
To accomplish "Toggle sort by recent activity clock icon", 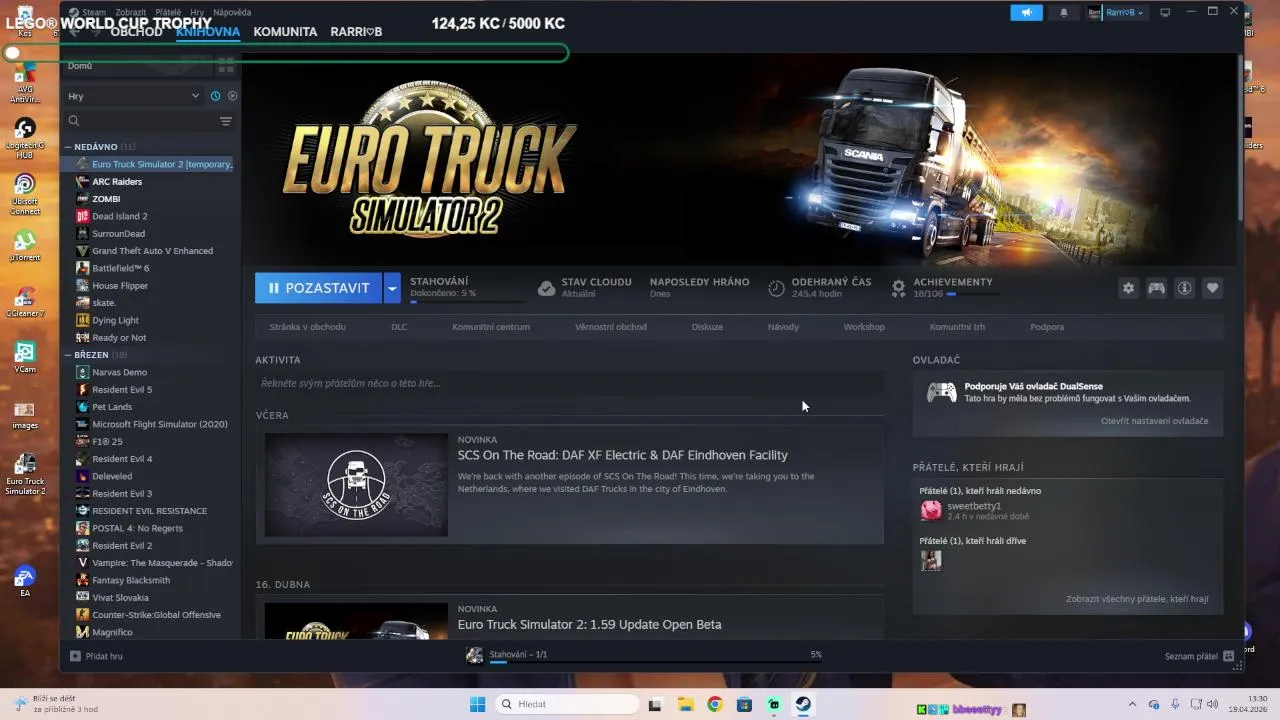I will pyautogui.click(x=215, y=96).
